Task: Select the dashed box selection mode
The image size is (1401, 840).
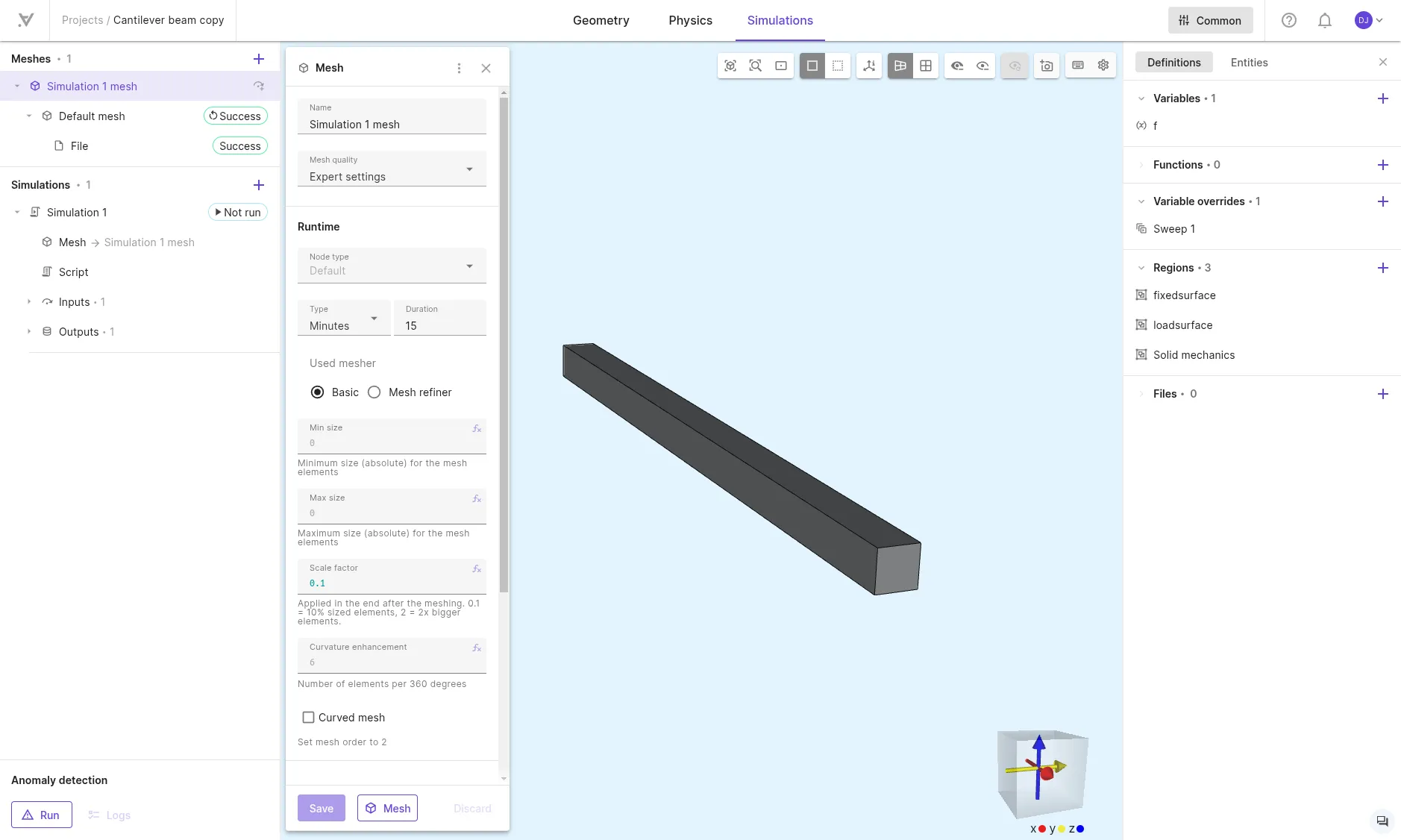Action: point(838,66)
